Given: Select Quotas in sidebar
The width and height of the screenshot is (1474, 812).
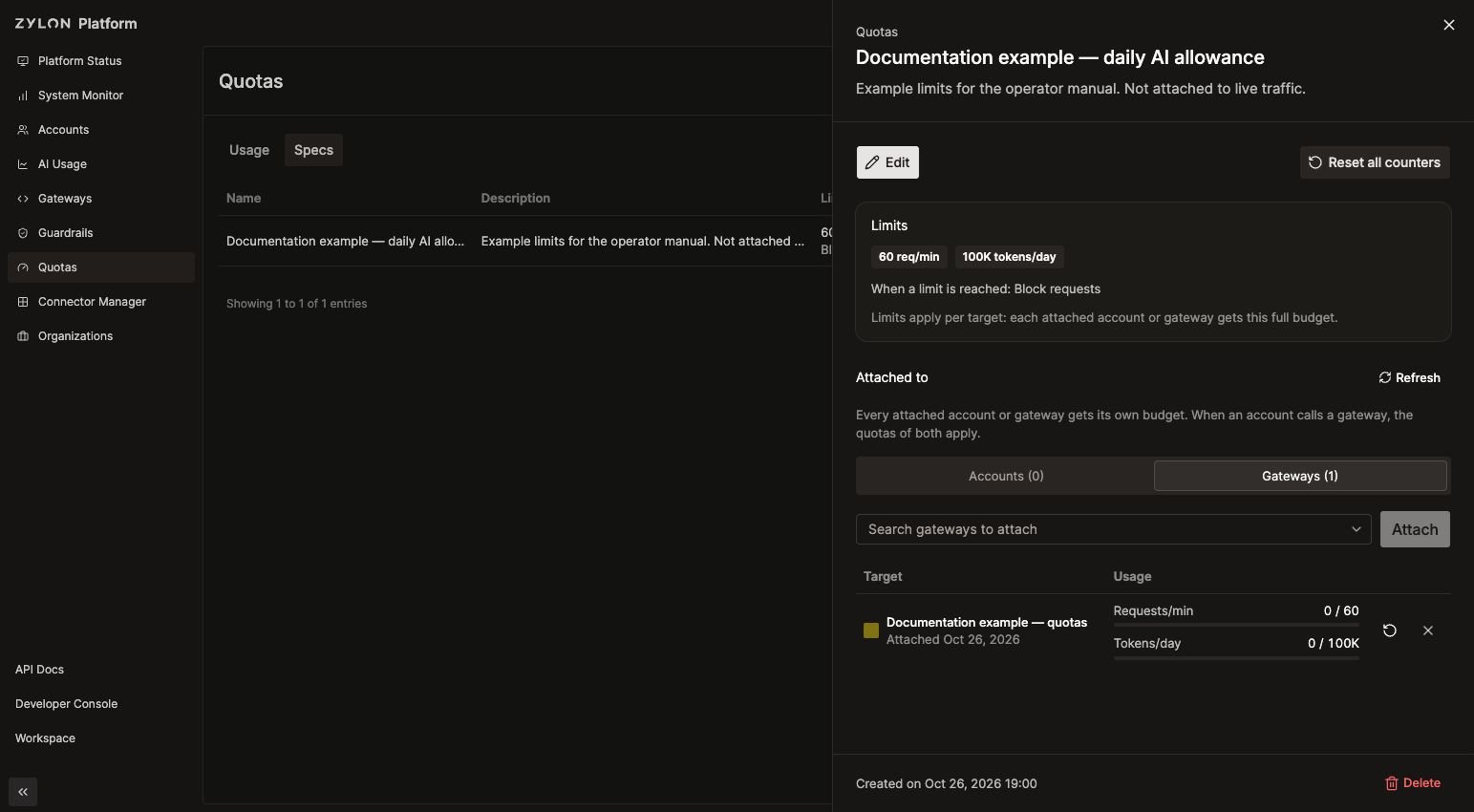Looking at the screenshot, I should [x=100, y=267].
